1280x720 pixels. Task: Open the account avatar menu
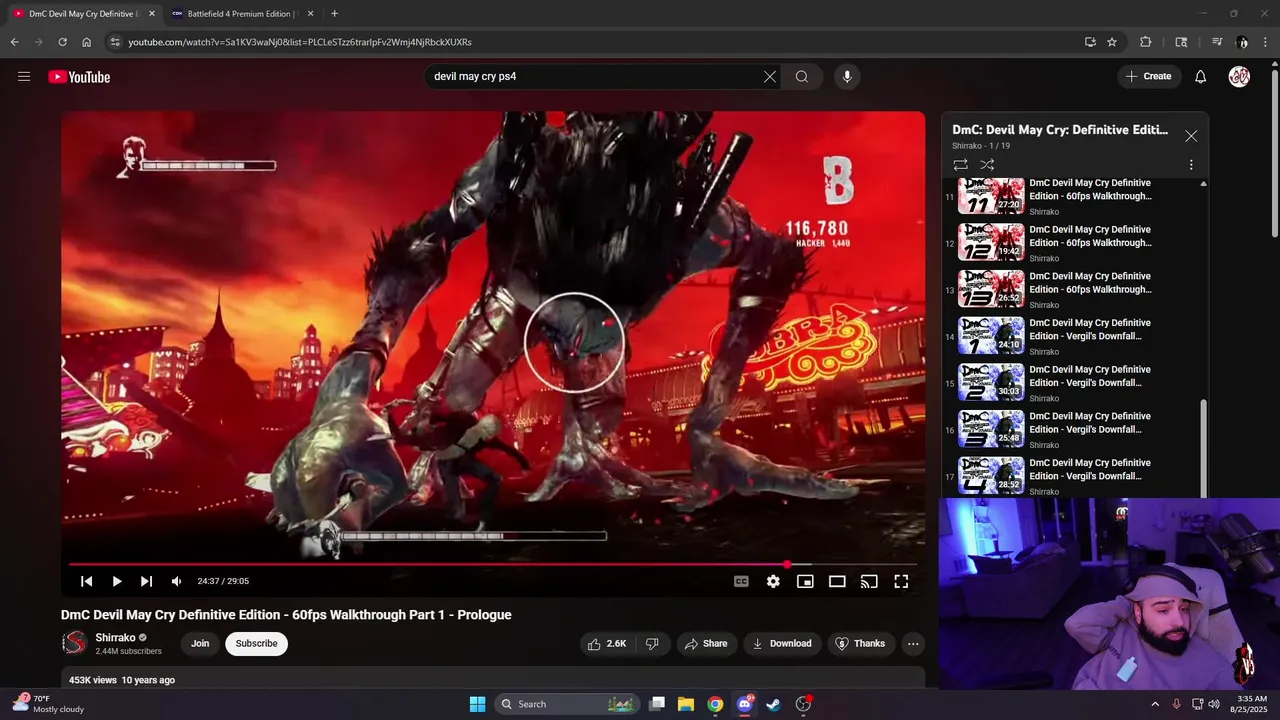(x=1239, y=76)
